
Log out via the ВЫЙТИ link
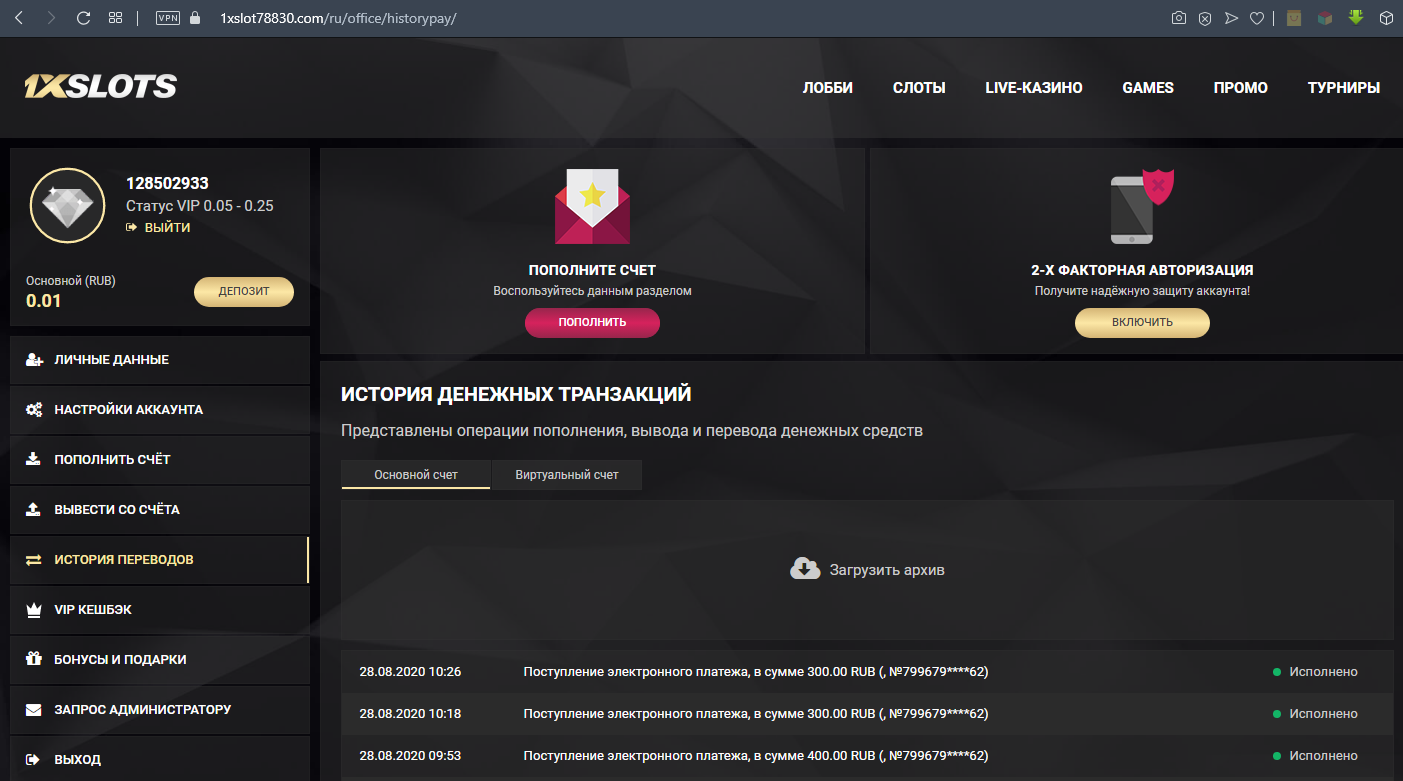click(158, 227)
